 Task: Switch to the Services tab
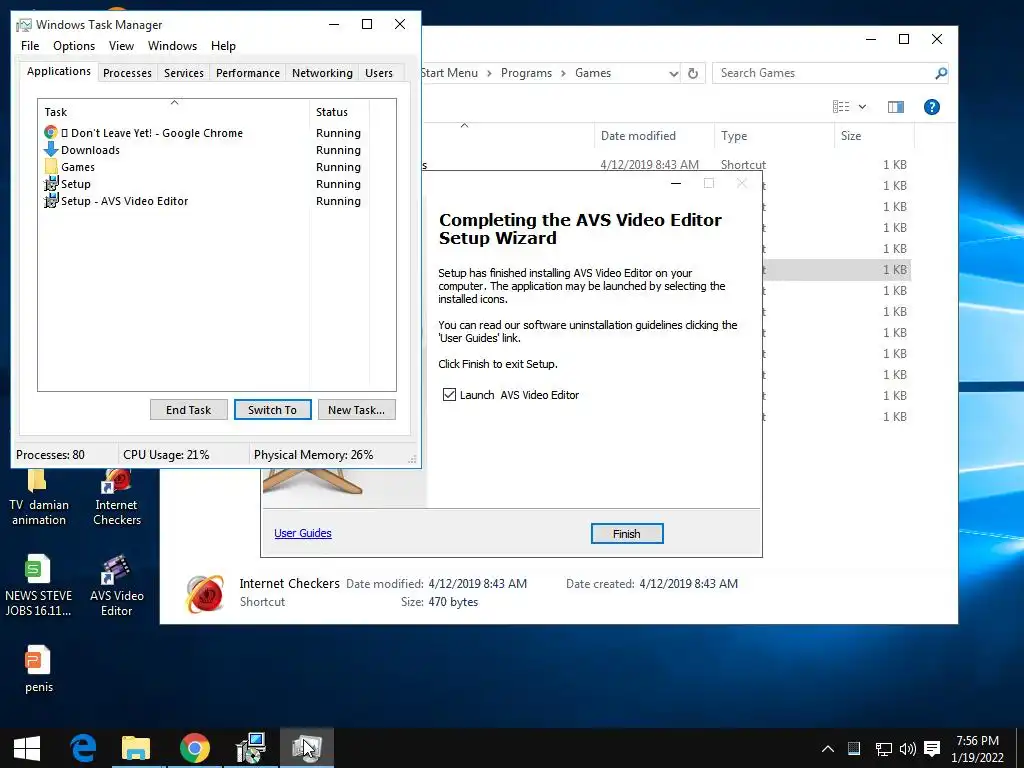(x=184, y=72)
